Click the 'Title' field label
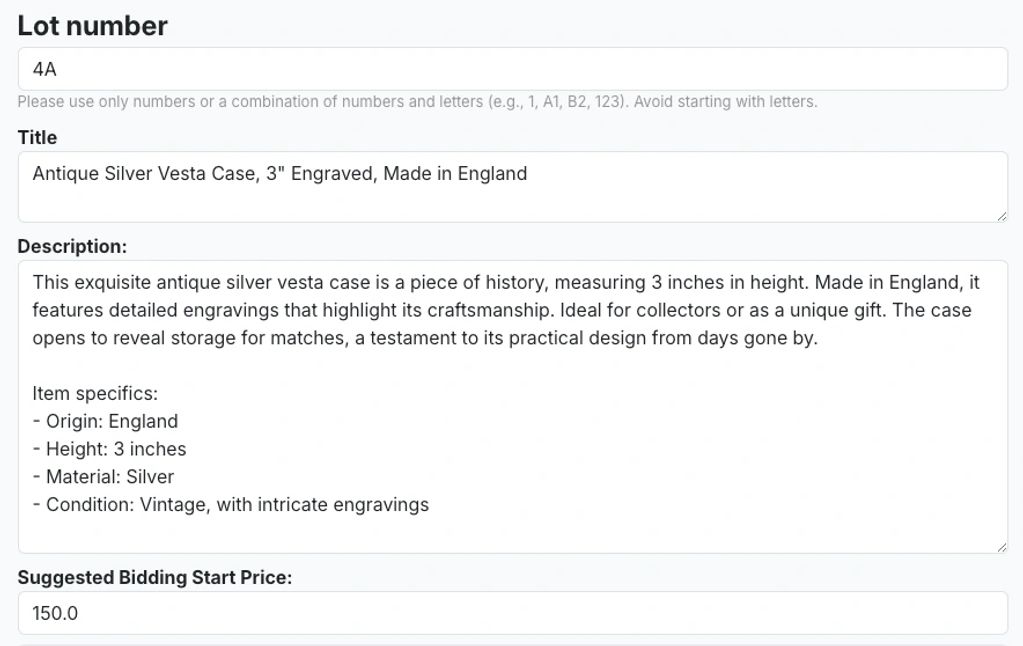1023x646 pixels. (x=37, y=137)
